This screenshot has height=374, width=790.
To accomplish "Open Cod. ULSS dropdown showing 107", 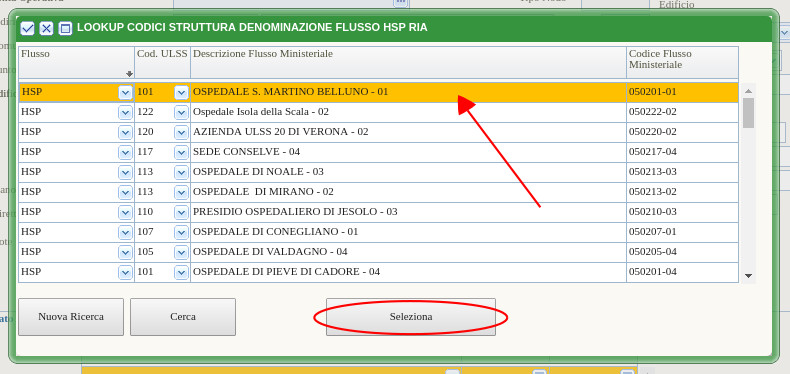I will (181, 232).
